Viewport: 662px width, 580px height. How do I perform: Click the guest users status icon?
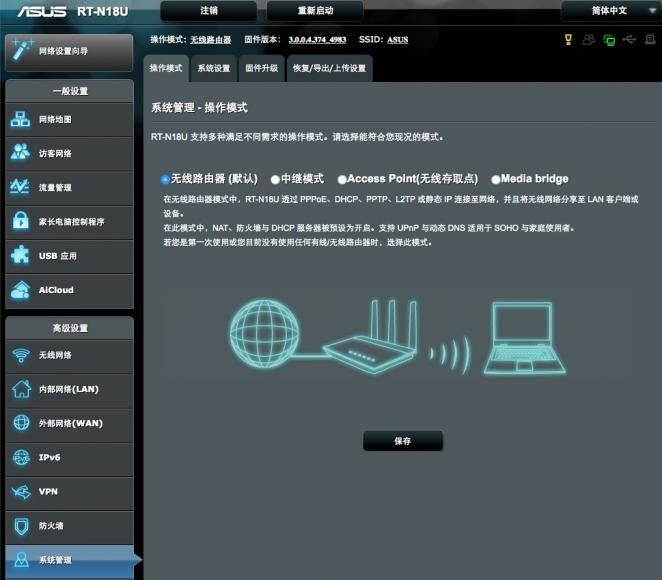tap(589, 40)
